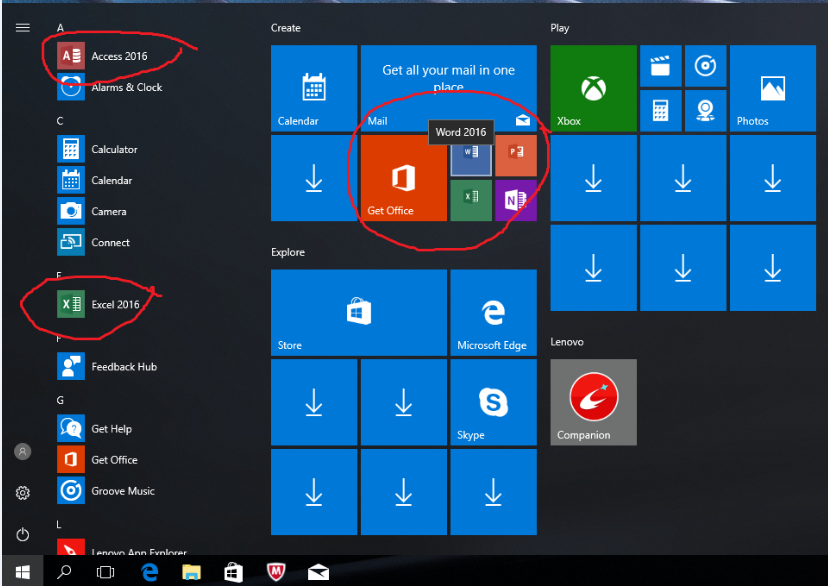Open the small Calculator tile in Play
This screenshot has width=828, height=586.
(661, 111)
